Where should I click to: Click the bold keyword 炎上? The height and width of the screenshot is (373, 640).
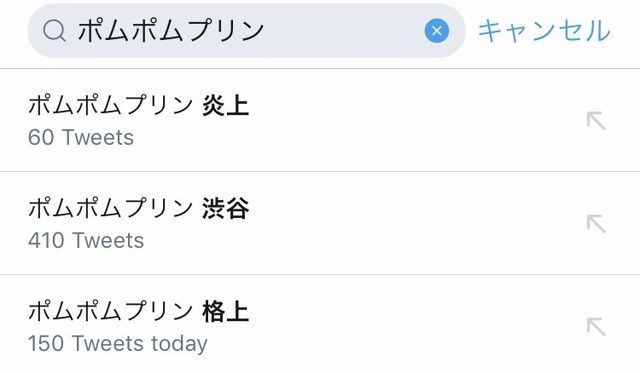(x=226, y=106)
